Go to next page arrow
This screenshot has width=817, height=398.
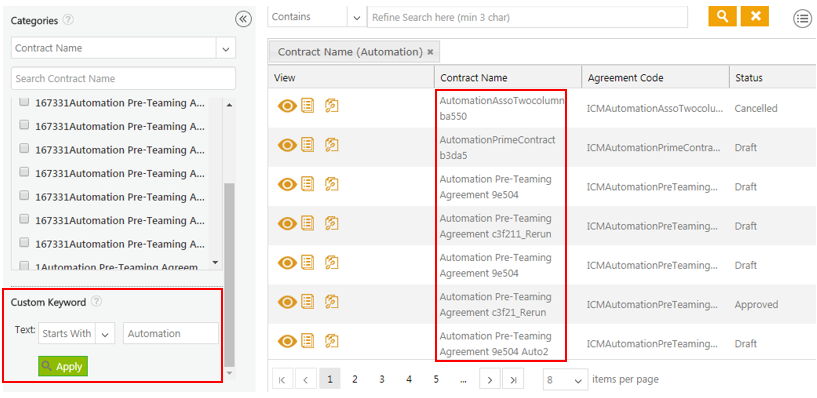(x=490, y=379)
